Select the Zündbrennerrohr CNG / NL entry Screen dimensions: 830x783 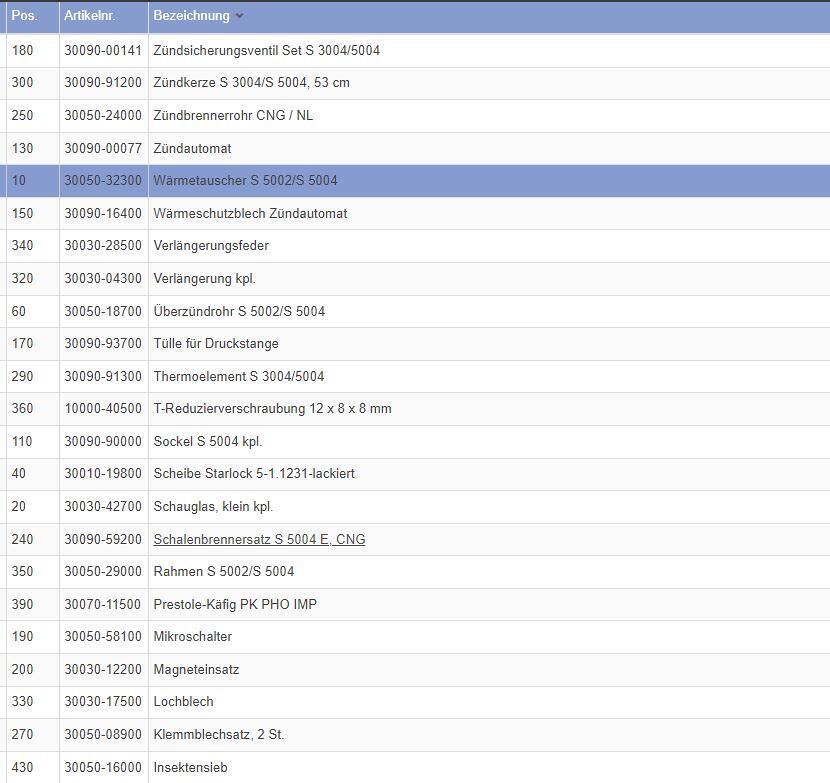pyautogui.click(x=233, y=116)
